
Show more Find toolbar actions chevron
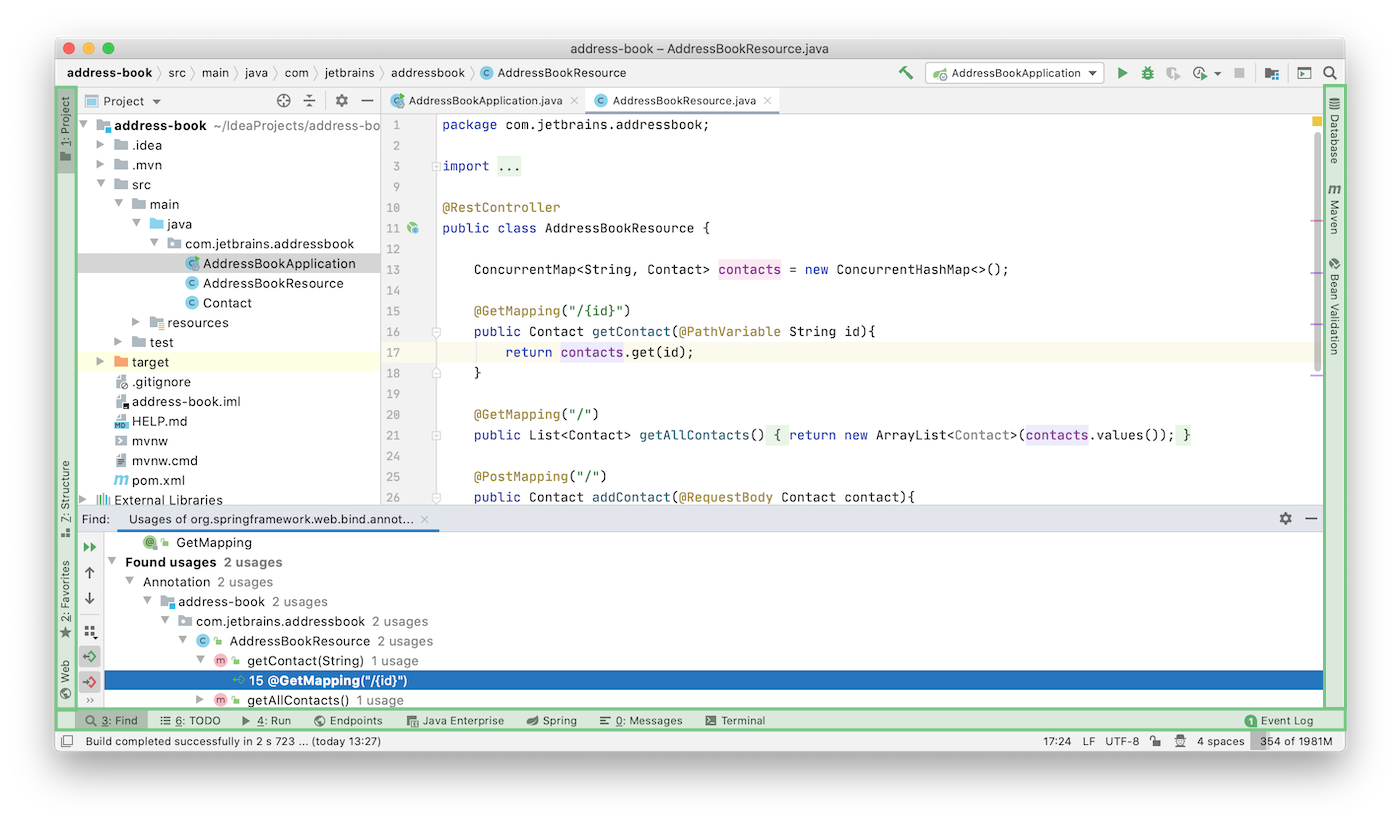tap(90, 700)
